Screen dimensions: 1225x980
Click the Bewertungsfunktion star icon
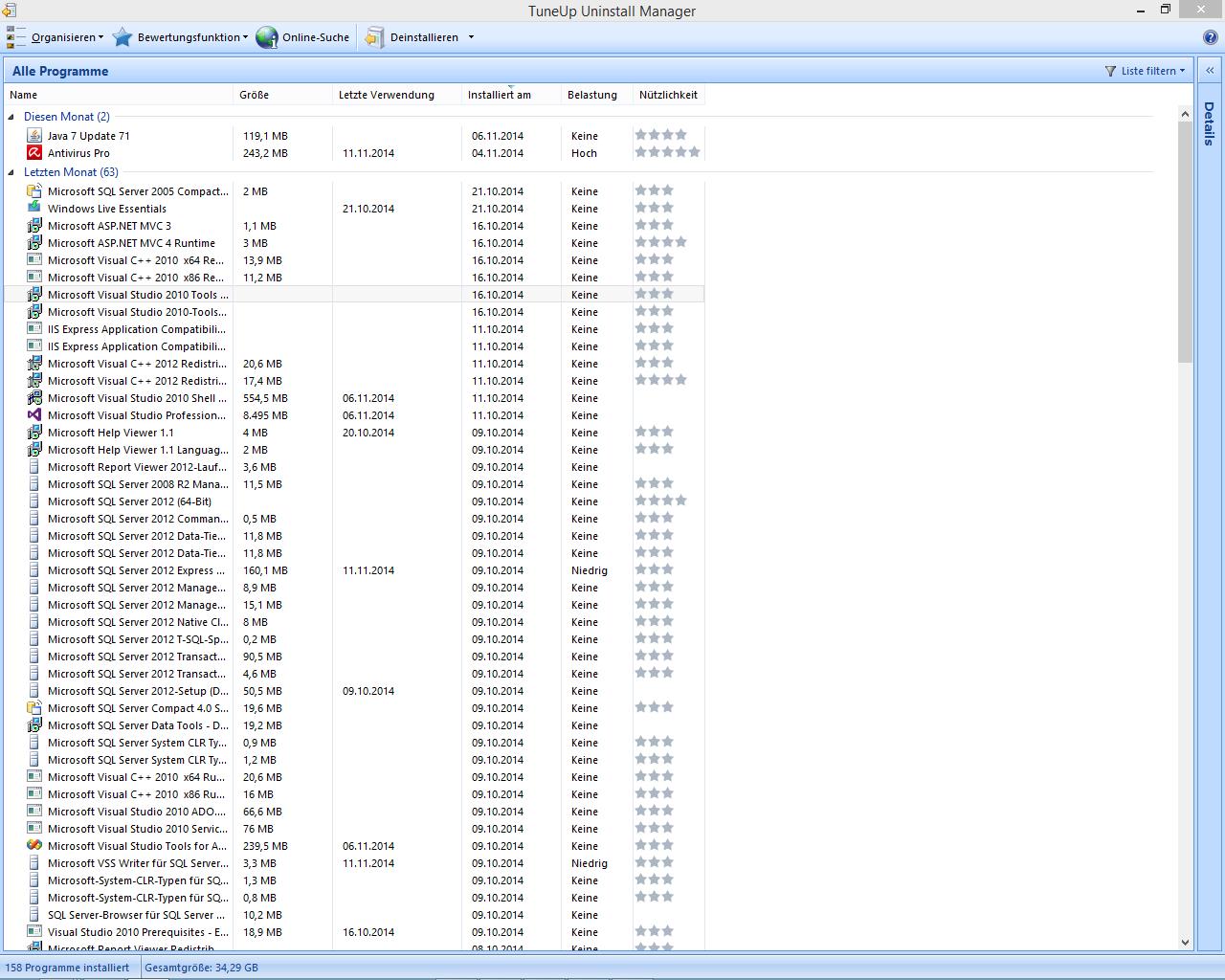122,37
